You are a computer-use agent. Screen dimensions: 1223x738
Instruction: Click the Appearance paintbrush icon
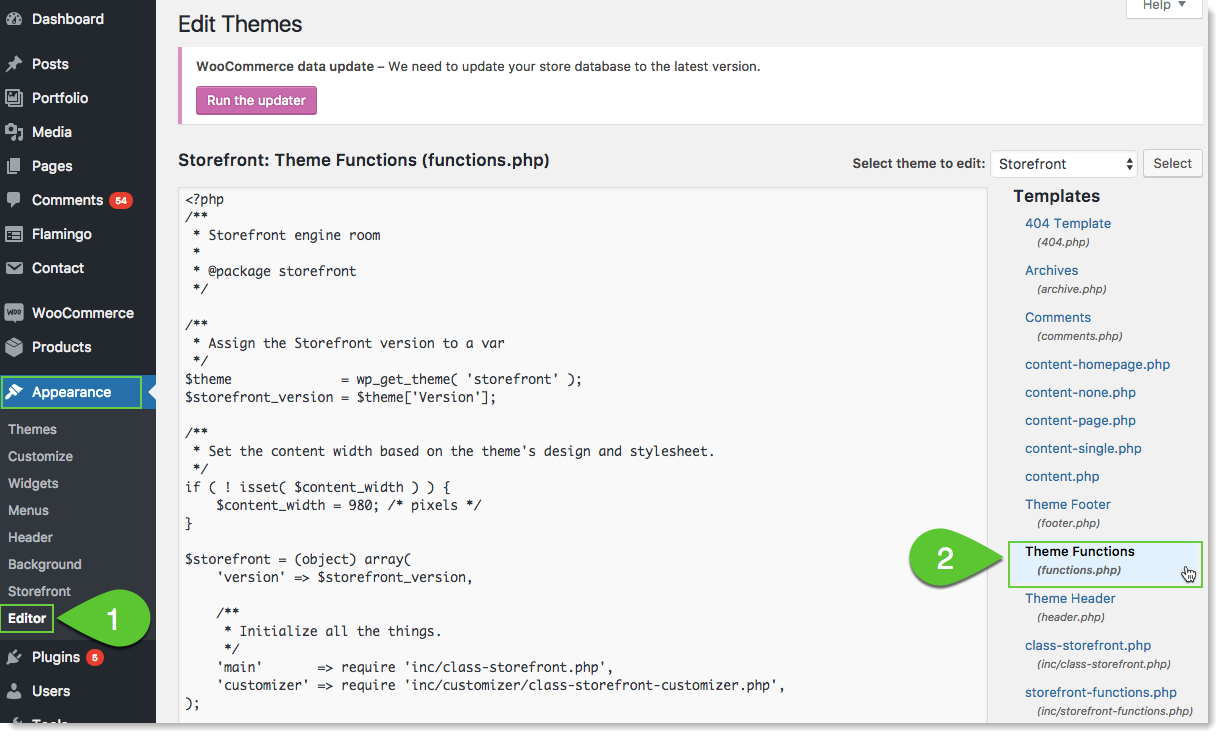[x=14, y=392]
